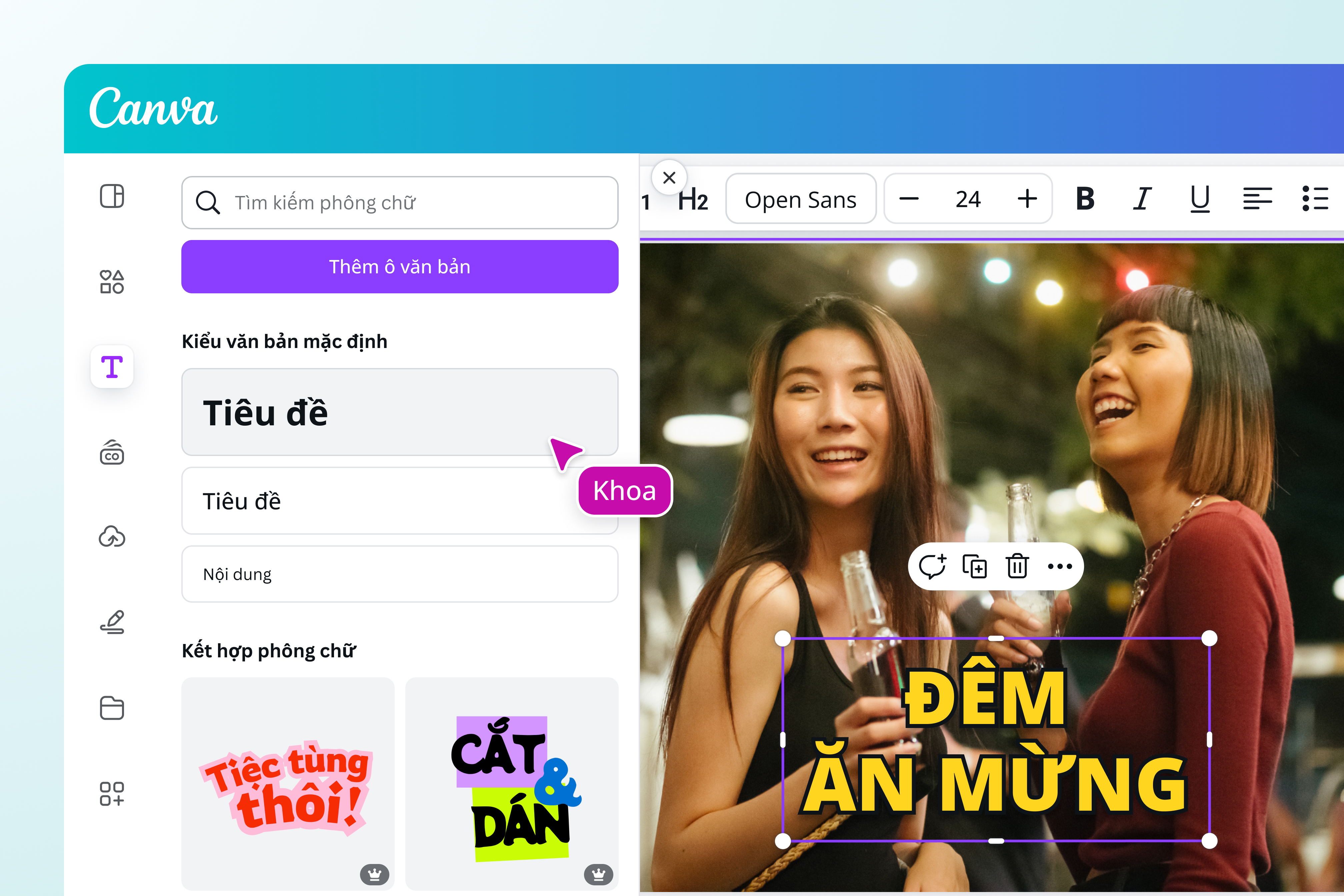Close the floating panel with X

669,178
